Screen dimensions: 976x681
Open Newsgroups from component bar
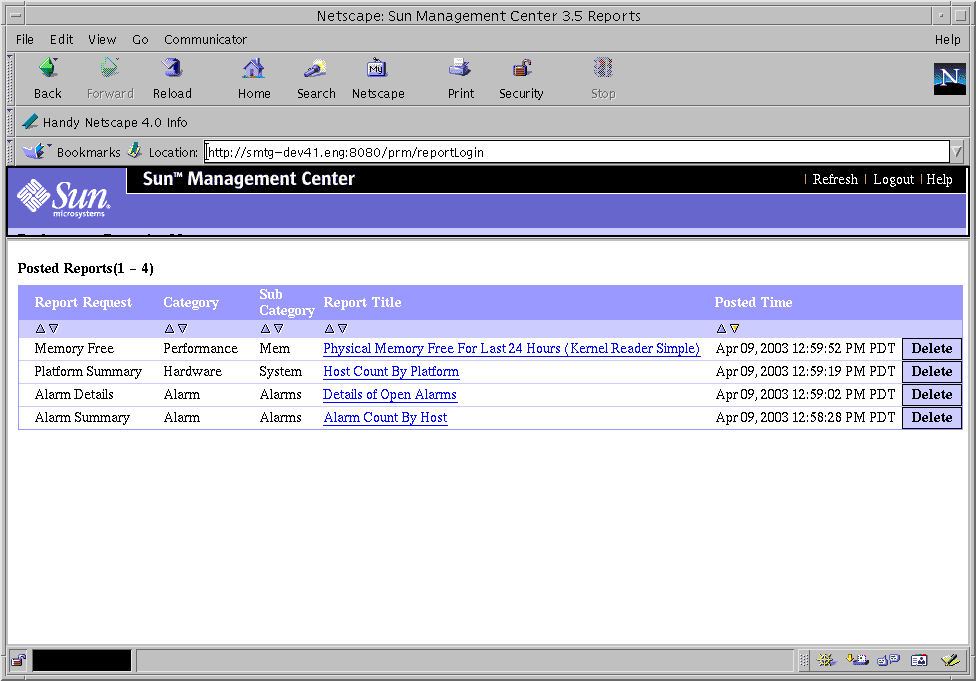pyautogui.click(x=888, y=660)
